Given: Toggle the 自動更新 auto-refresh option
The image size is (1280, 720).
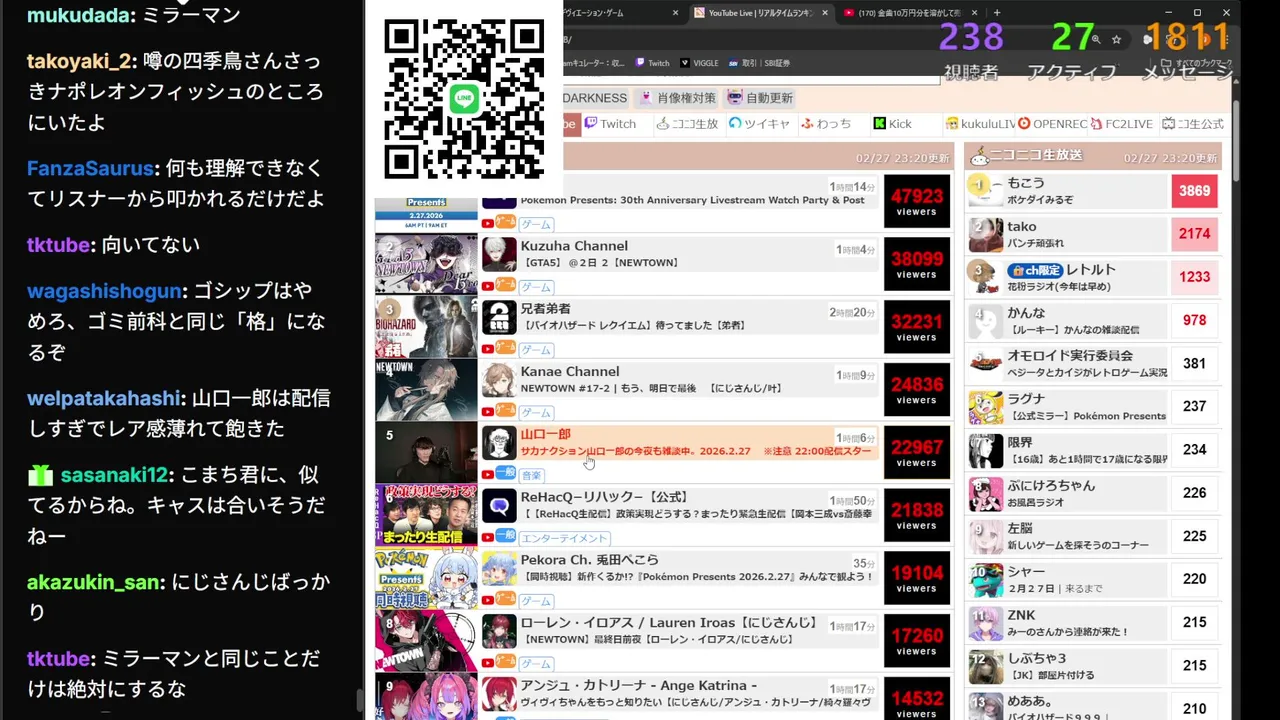Looking at the screenshot, I should 760,98.
